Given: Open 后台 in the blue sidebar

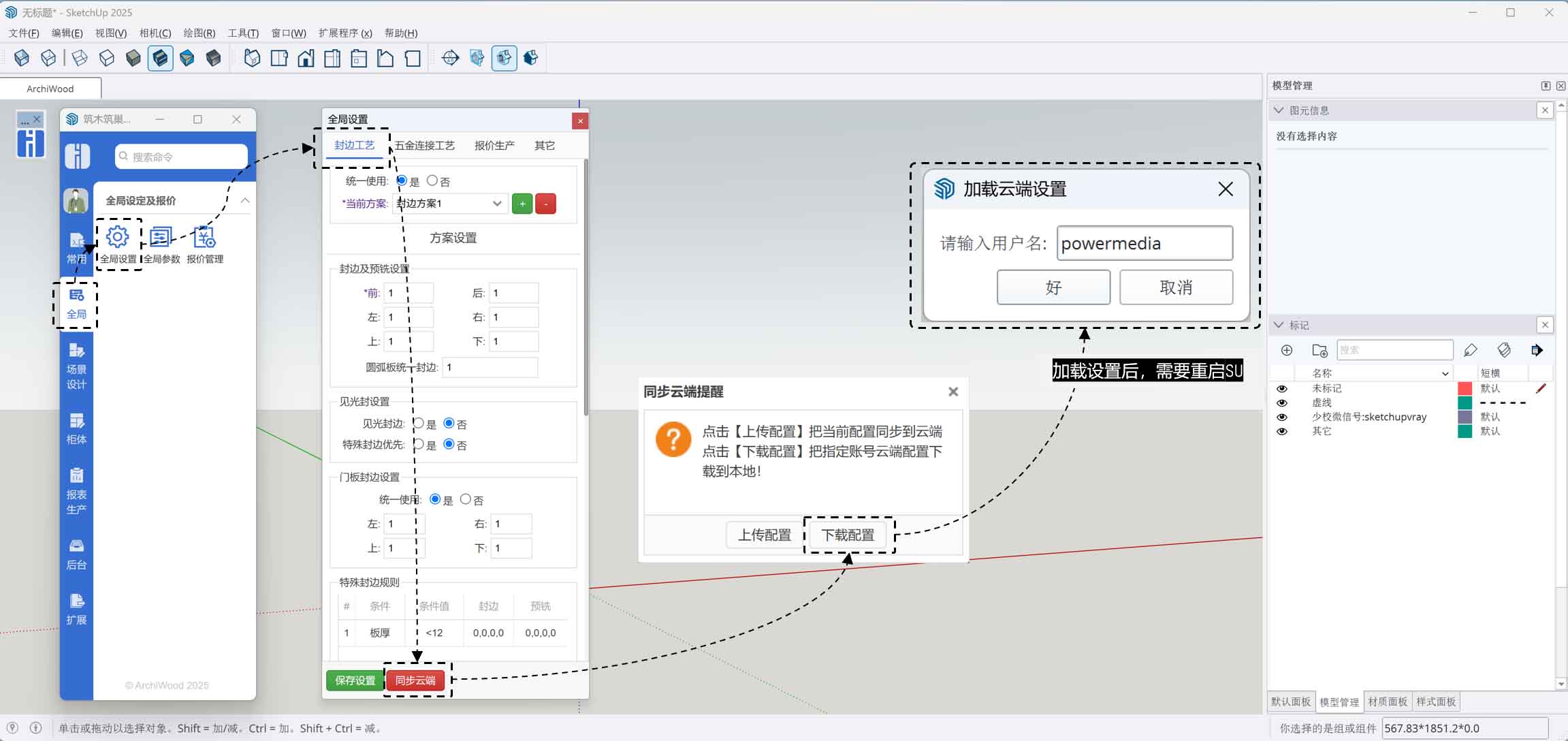Looking at the screenshot, I should point(76,554).
